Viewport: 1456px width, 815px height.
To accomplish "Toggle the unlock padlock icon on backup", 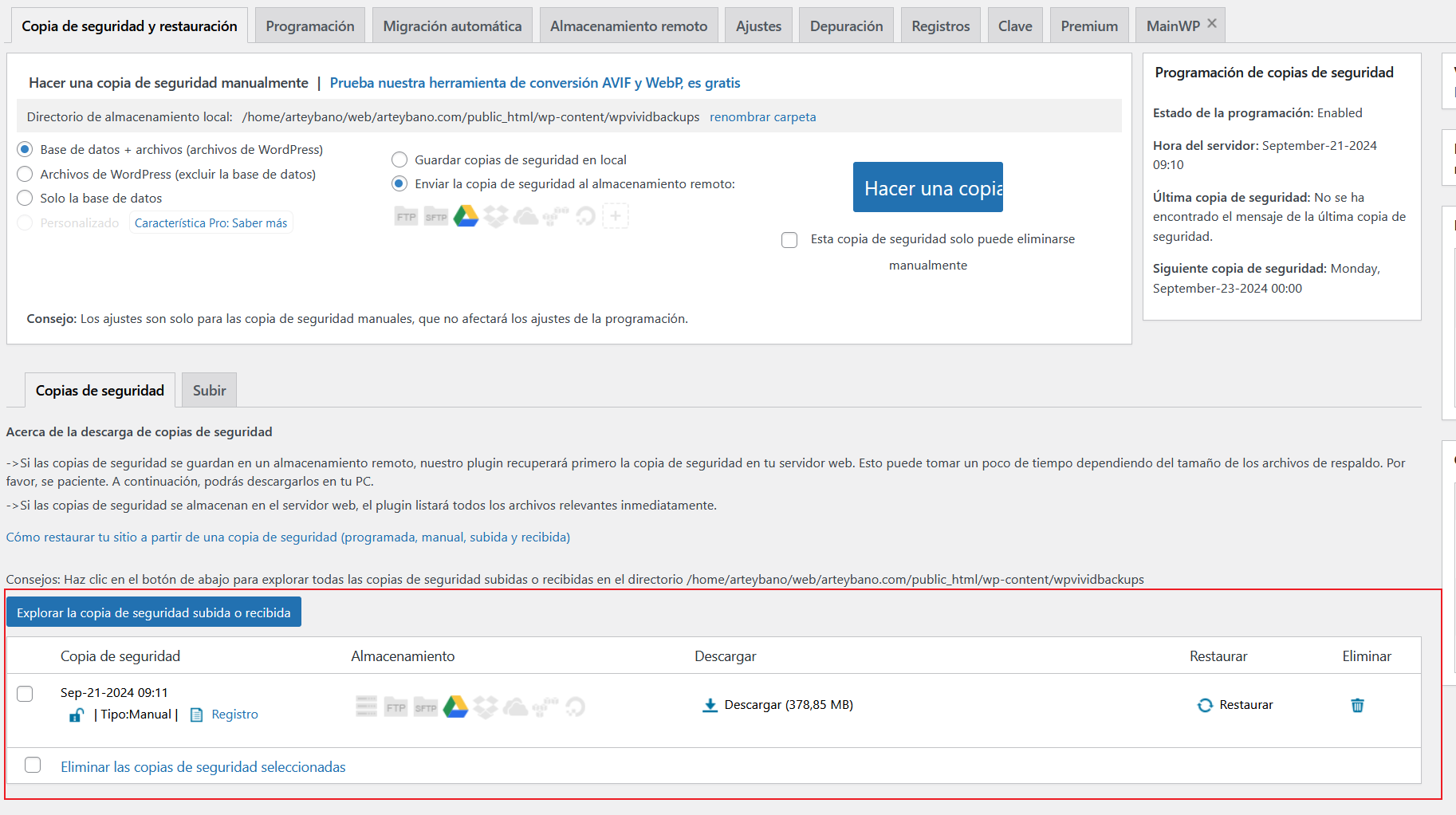I will click(76, 715).
